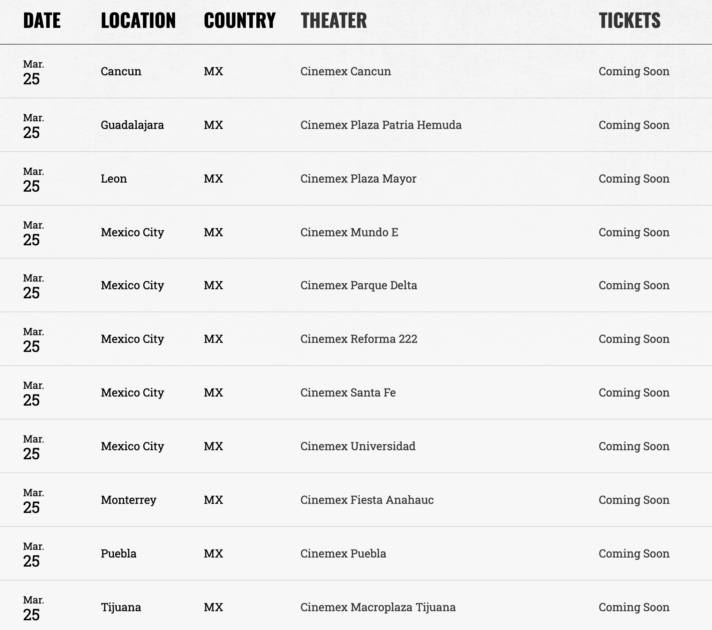Click Coming Soon for Cinemex Parque Delta
Screen dimensions: 712x630
tap(634, 286)
